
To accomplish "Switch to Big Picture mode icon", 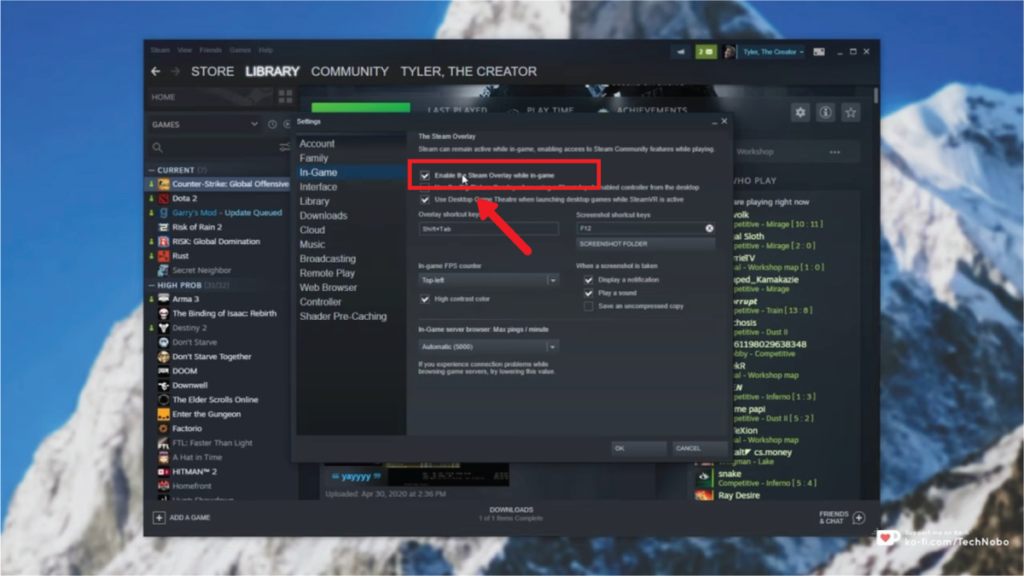I will coord(819,52).
